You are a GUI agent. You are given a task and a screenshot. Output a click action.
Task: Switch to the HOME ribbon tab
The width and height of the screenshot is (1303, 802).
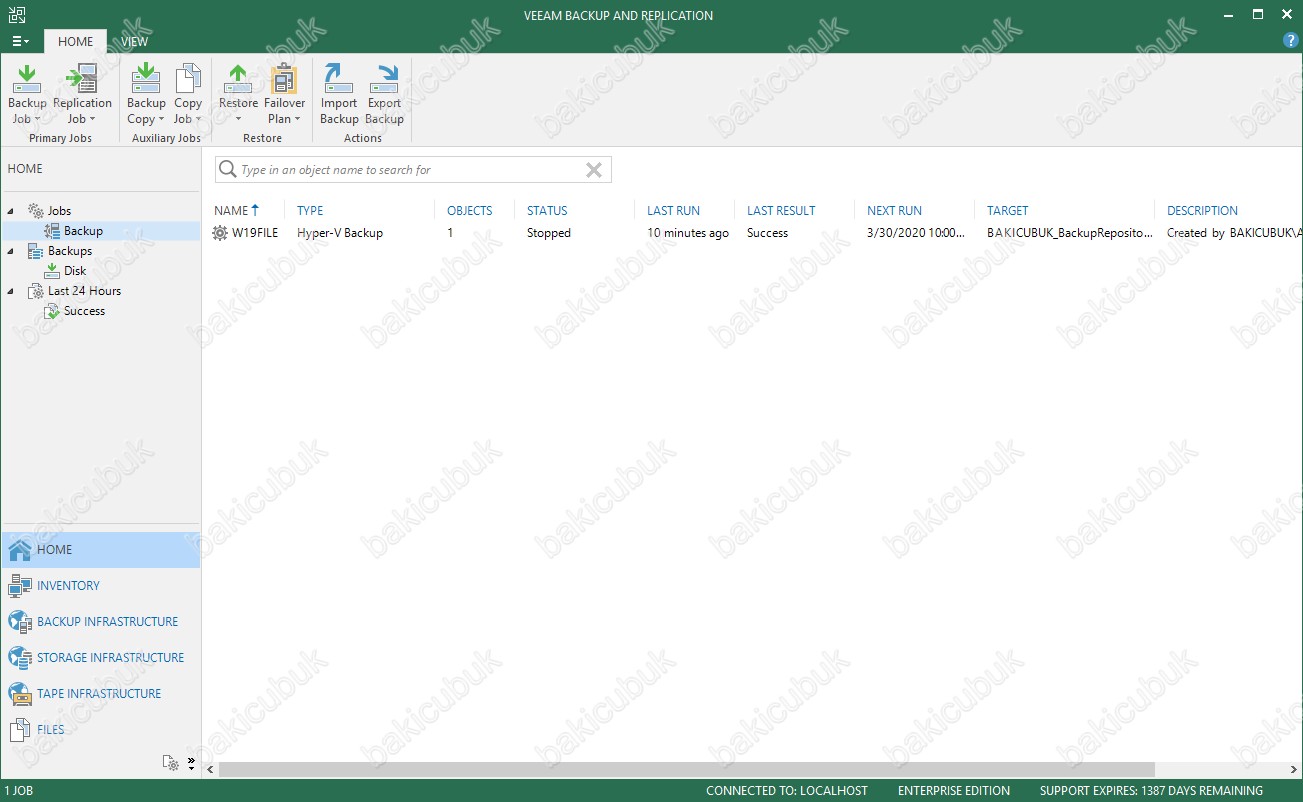click(75, 41)
